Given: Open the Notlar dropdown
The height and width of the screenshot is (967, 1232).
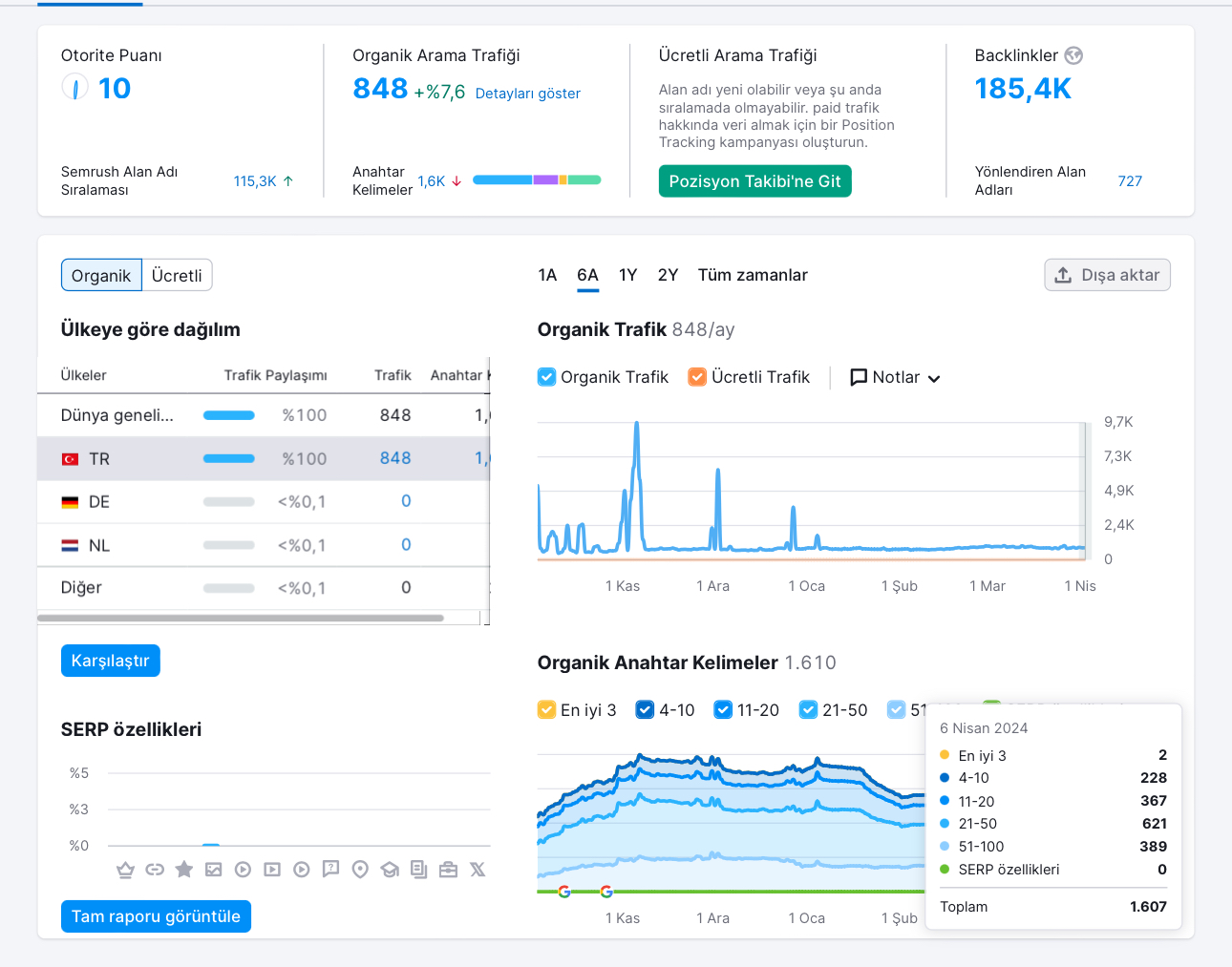Looking at the screenshot, I should [x=895, y=377].
